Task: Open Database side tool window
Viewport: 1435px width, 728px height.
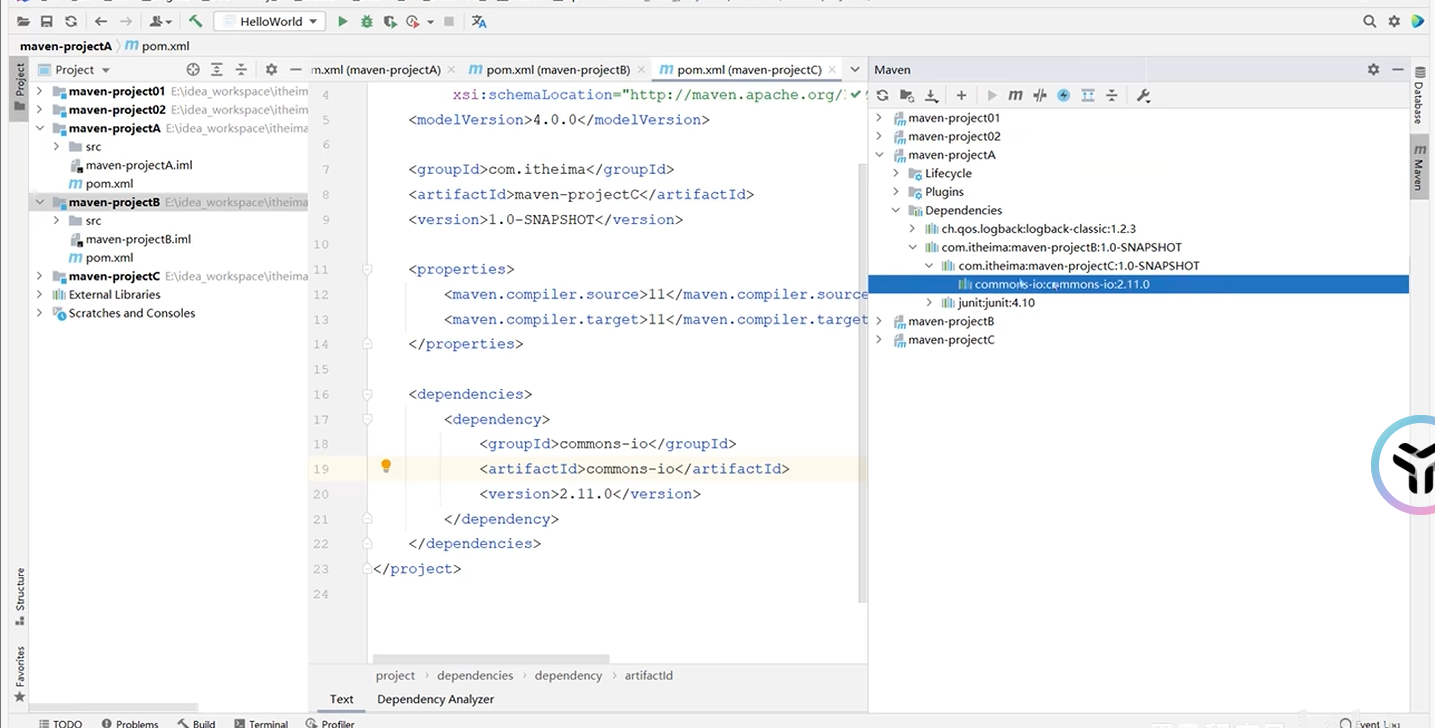Action: pos(1418,98)
